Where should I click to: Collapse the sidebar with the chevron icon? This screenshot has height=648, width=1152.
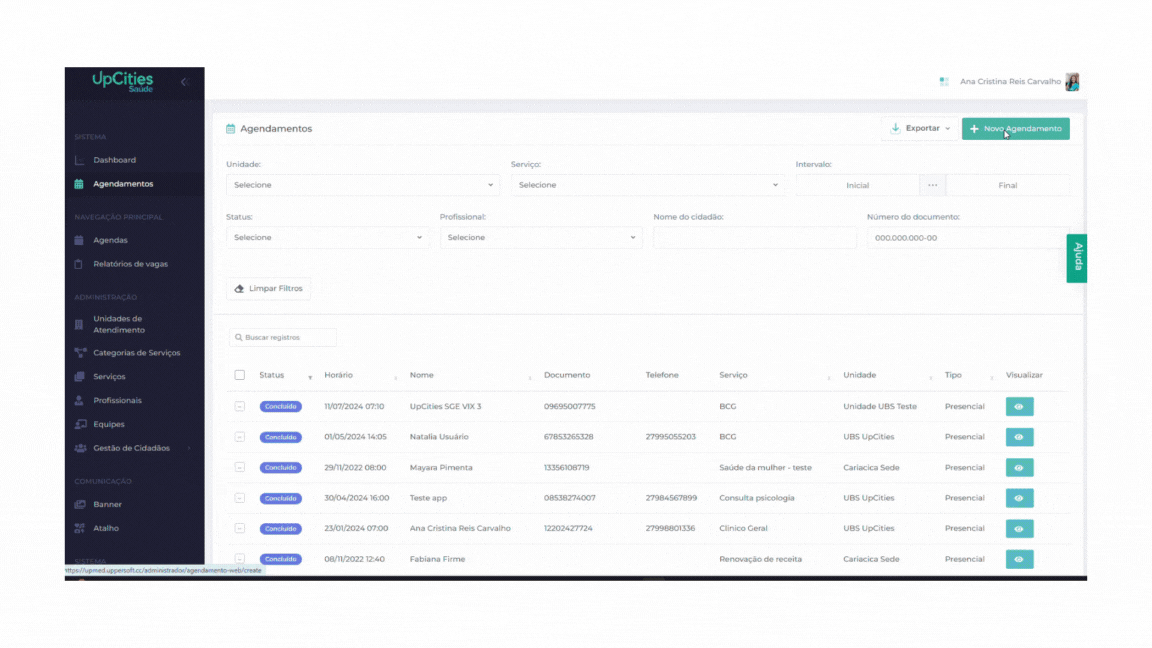(x=184, y=82)
